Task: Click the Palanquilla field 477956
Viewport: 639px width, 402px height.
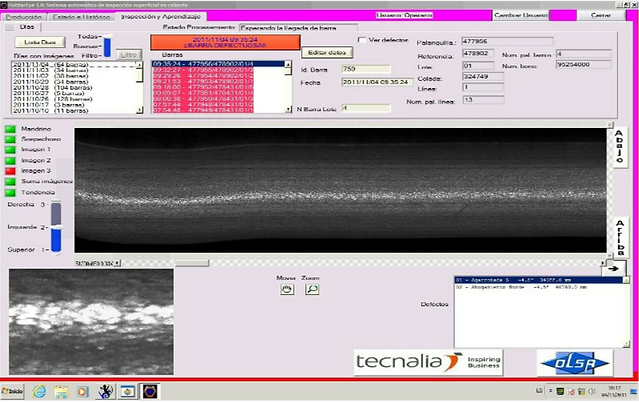Action: click(507, 41)
